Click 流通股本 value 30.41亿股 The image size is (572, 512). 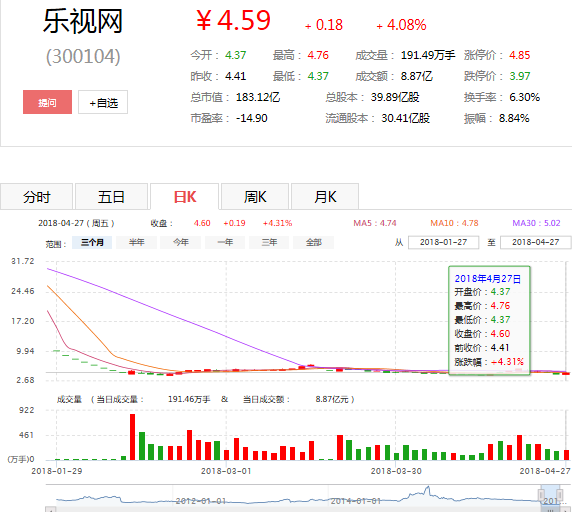point(406,118)
